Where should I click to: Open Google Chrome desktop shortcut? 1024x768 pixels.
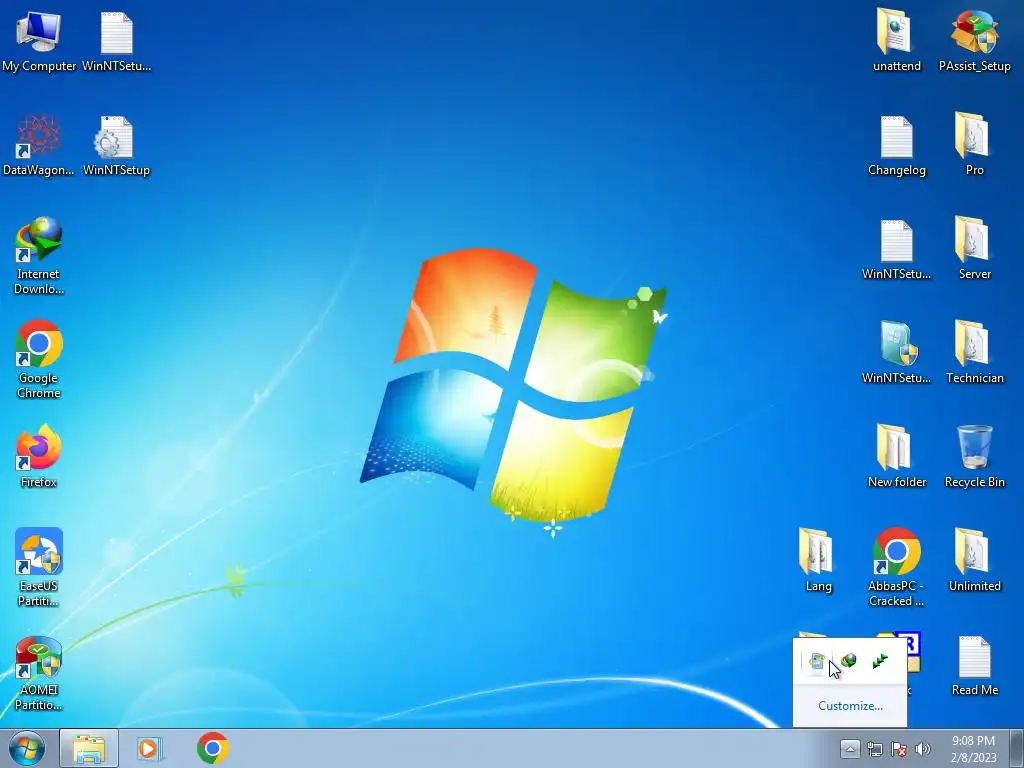[x=39, y=359]
